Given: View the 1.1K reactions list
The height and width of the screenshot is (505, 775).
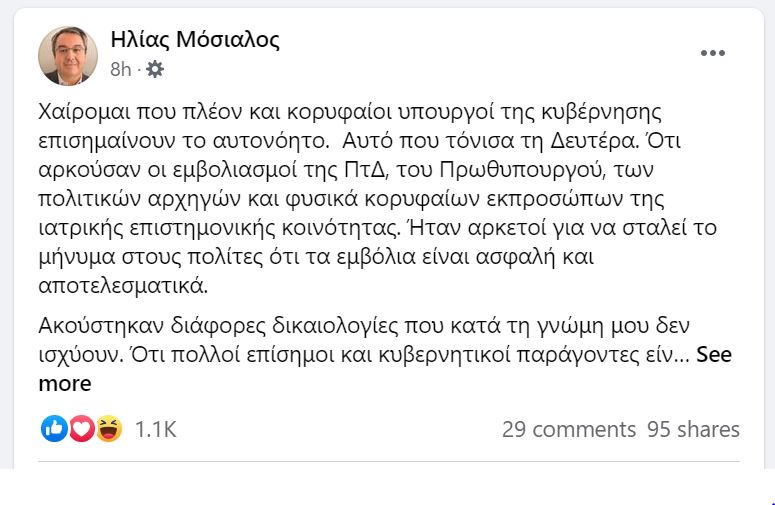Looking at the screenshot, I should click(x=156, y=429).
